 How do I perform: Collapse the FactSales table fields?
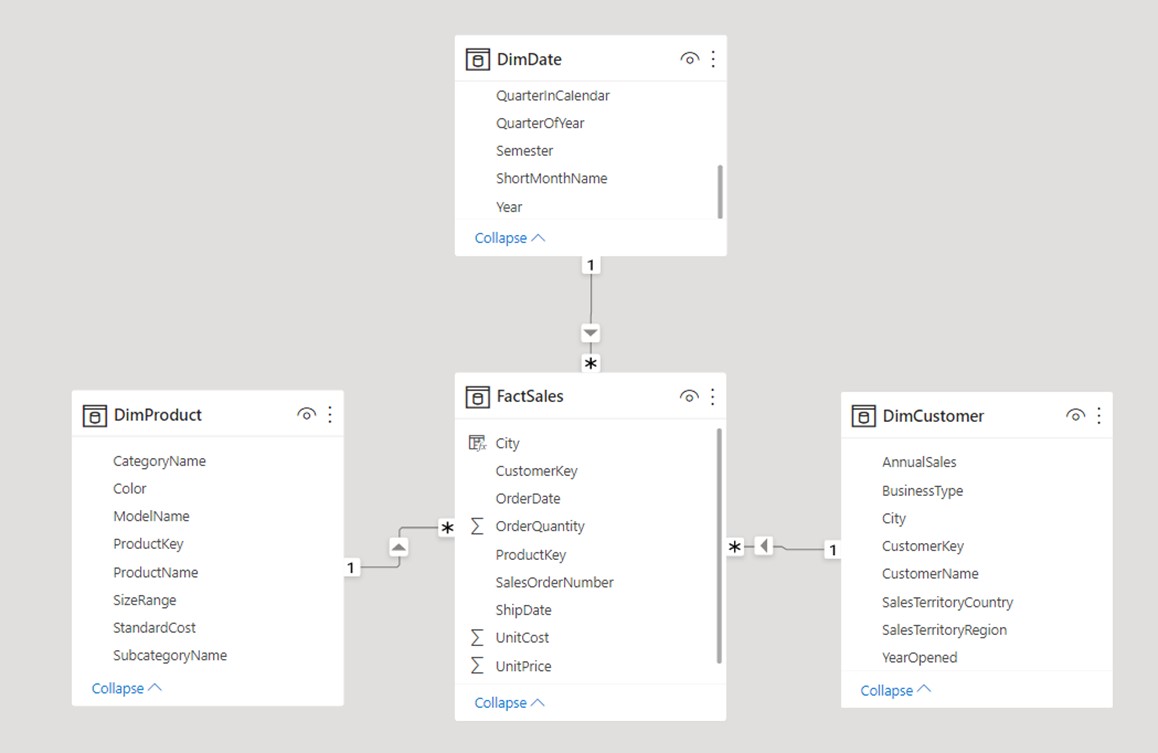tap(509, 703)
